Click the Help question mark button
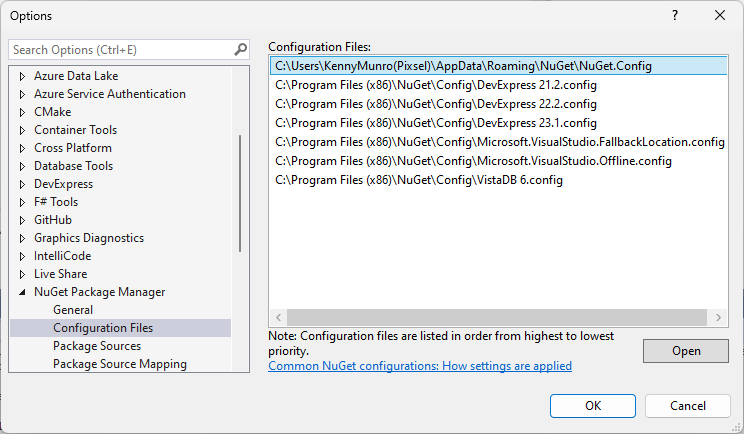The width and height of the screenshot is (744, 434). 675,15
